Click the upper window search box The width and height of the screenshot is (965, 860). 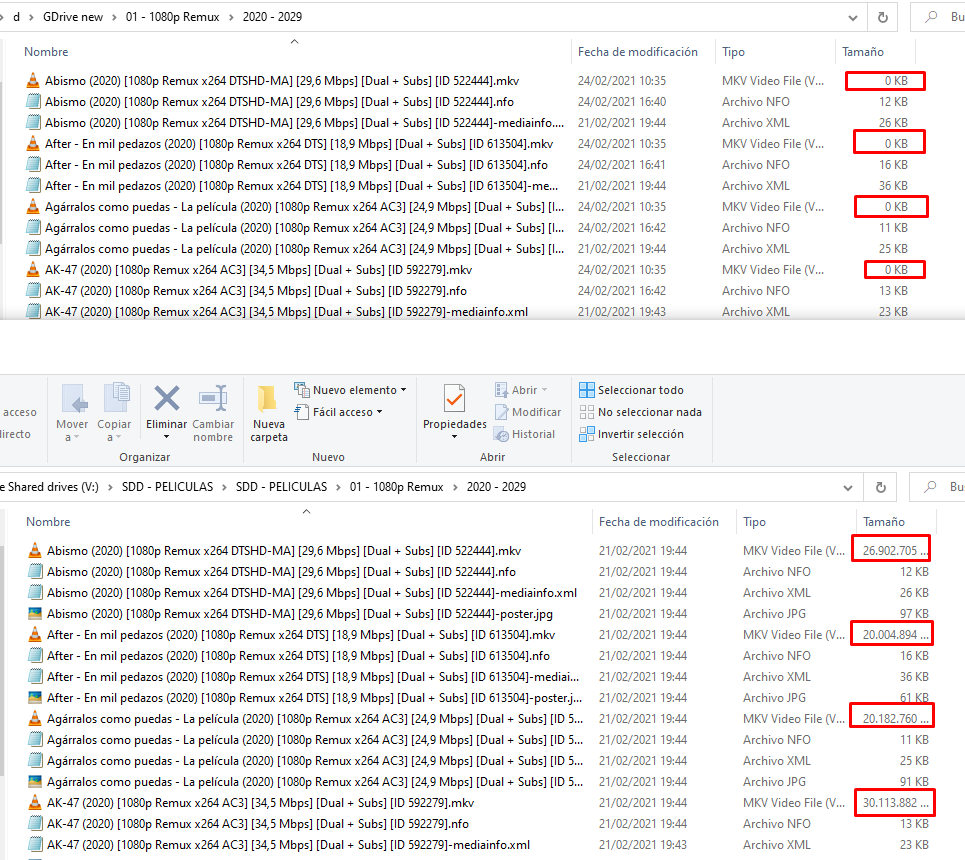tap(937, 17)
